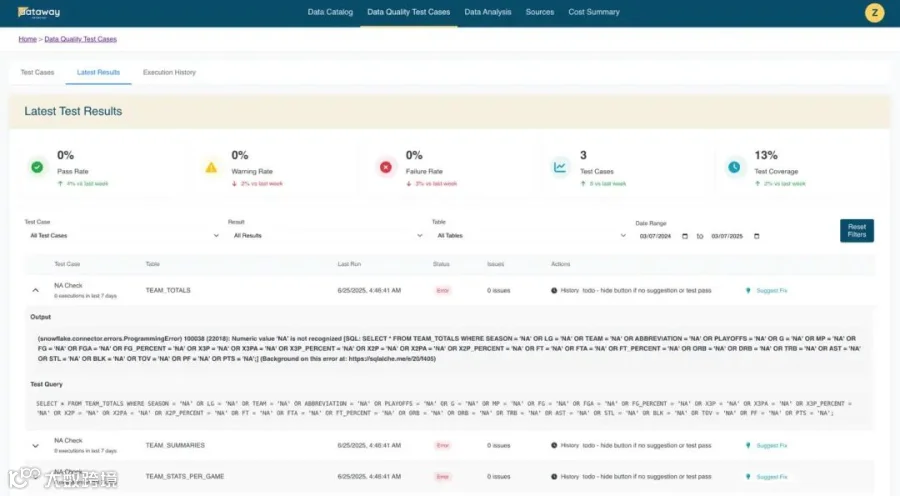The height and width of the screenshot is (496, 900).
Task: Click the Error status badge for TEAM_TOTALS
Action: point(443,290)
